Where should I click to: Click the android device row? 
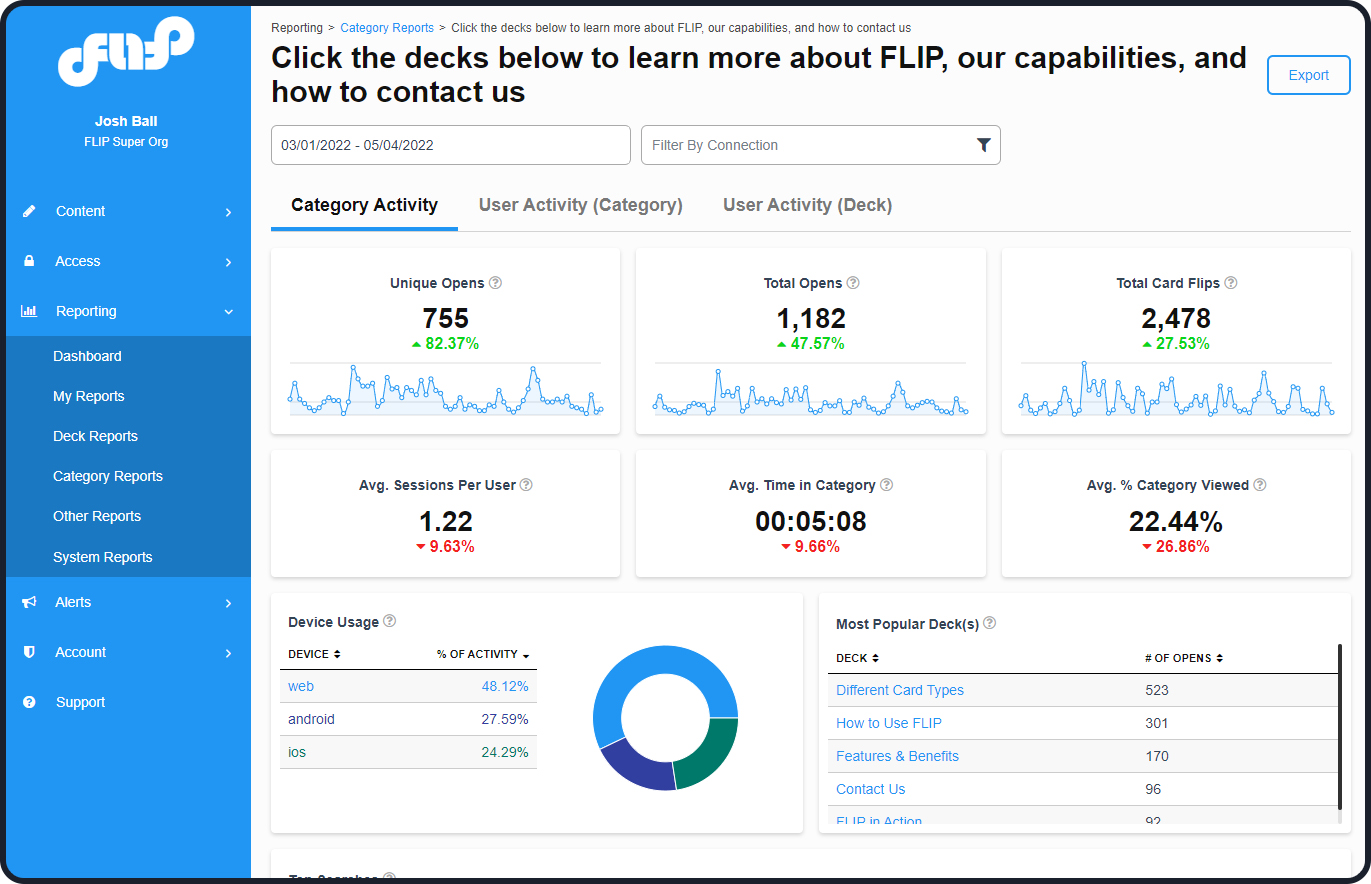[x=408, y=719]
